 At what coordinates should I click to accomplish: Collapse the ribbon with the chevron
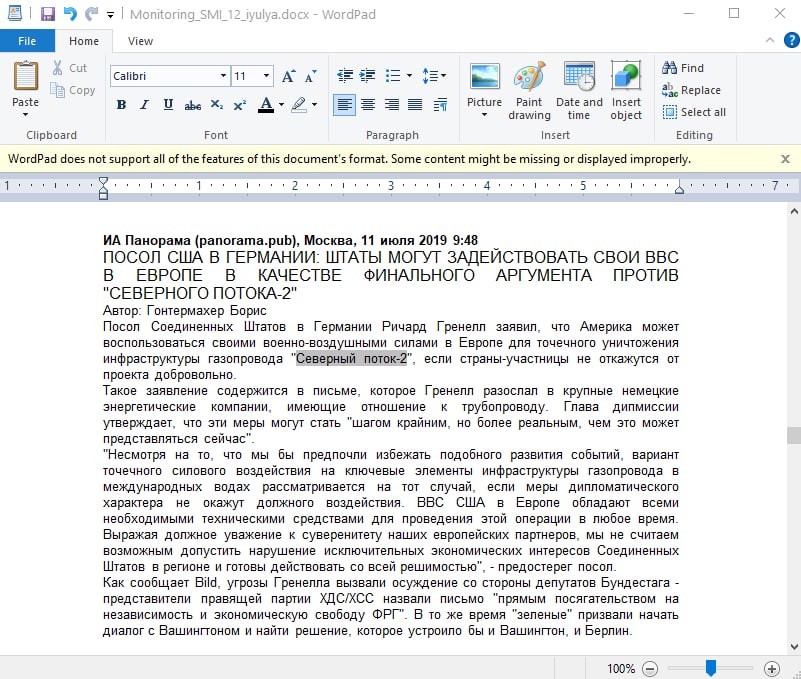770,40
